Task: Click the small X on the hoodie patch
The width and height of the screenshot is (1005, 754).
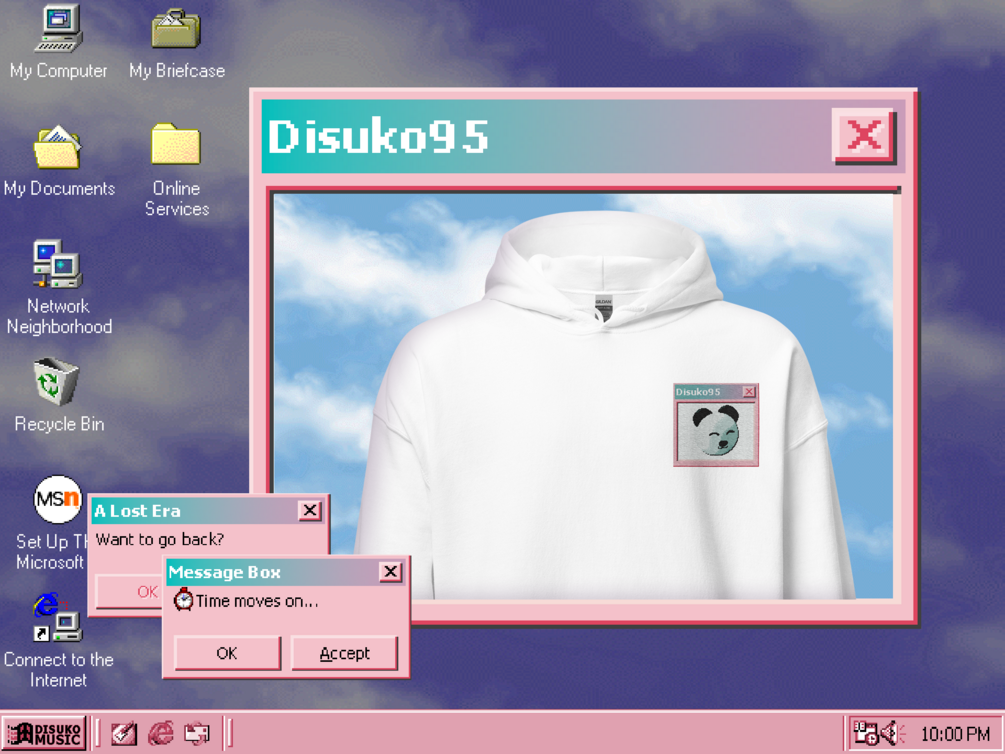Action: click(749, 391)
